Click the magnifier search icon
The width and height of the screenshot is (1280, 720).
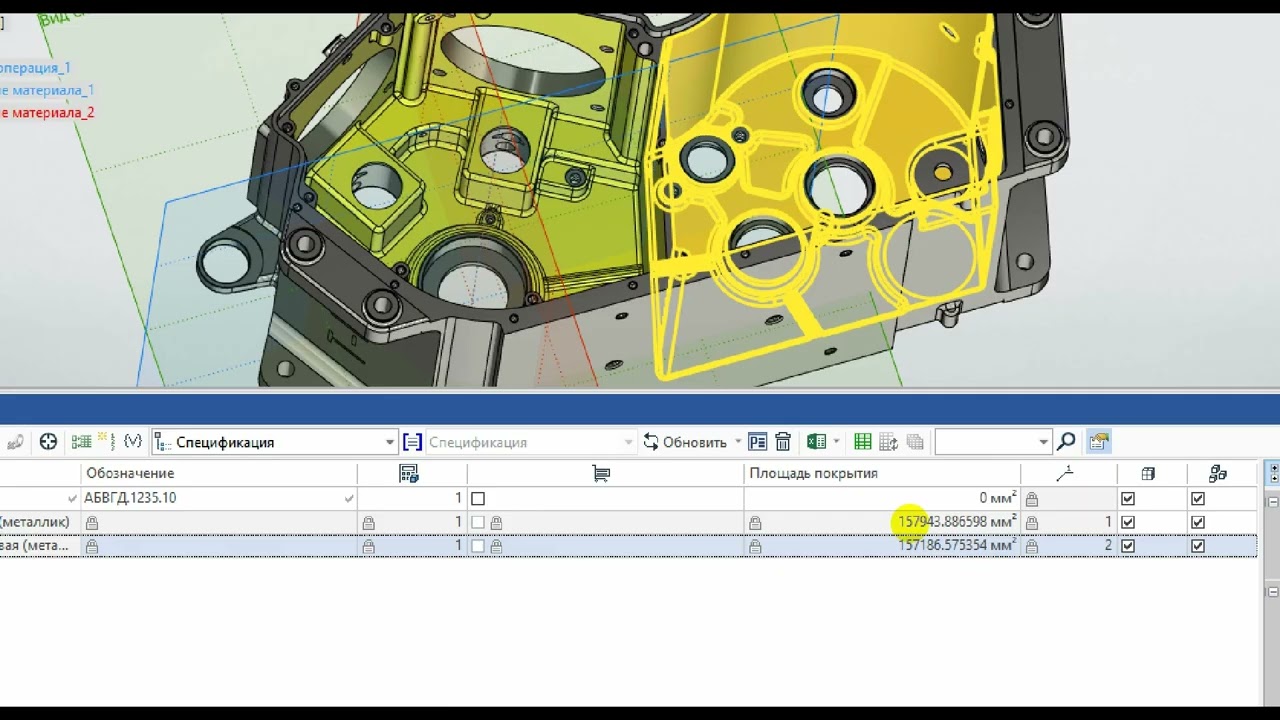pyautogui.click(x=1066, y=442)
